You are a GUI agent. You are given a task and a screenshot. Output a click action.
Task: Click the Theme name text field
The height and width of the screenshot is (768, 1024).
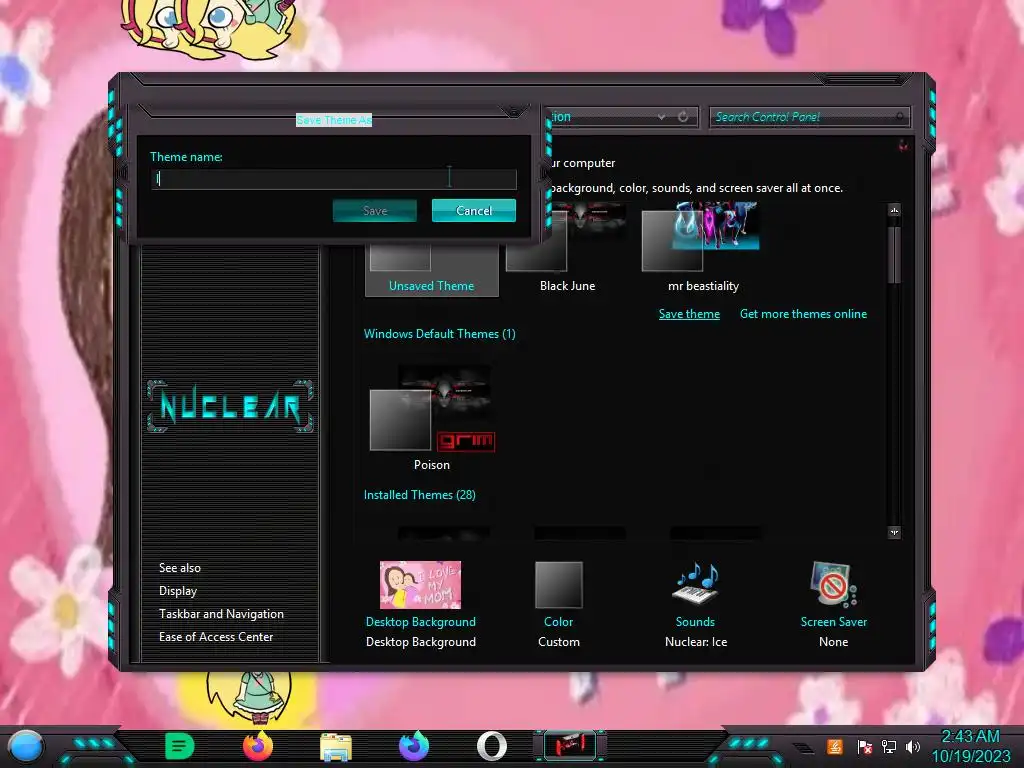(x=334, y=179)
